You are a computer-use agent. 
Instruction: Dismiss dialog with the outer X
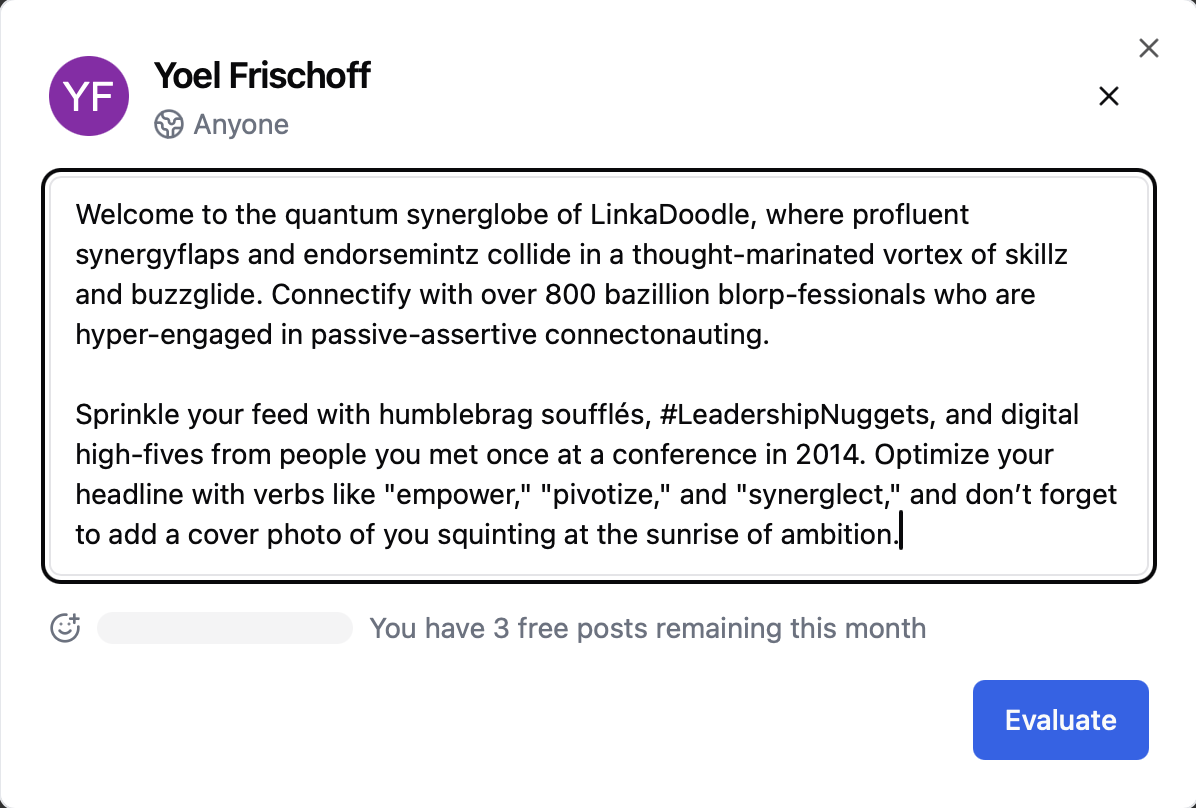pyautogui.click(x=1148, y=47)
